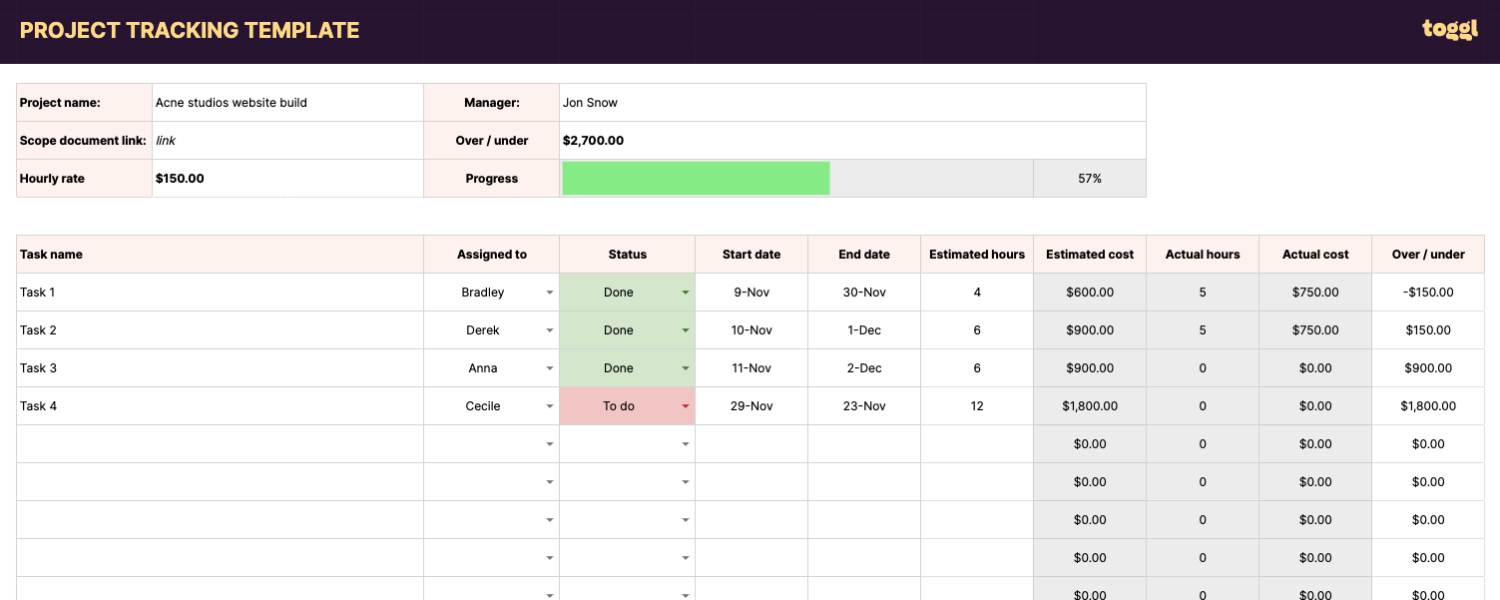
Task: Open status dropdown on the last visible row
Action: tap(684, 592)
